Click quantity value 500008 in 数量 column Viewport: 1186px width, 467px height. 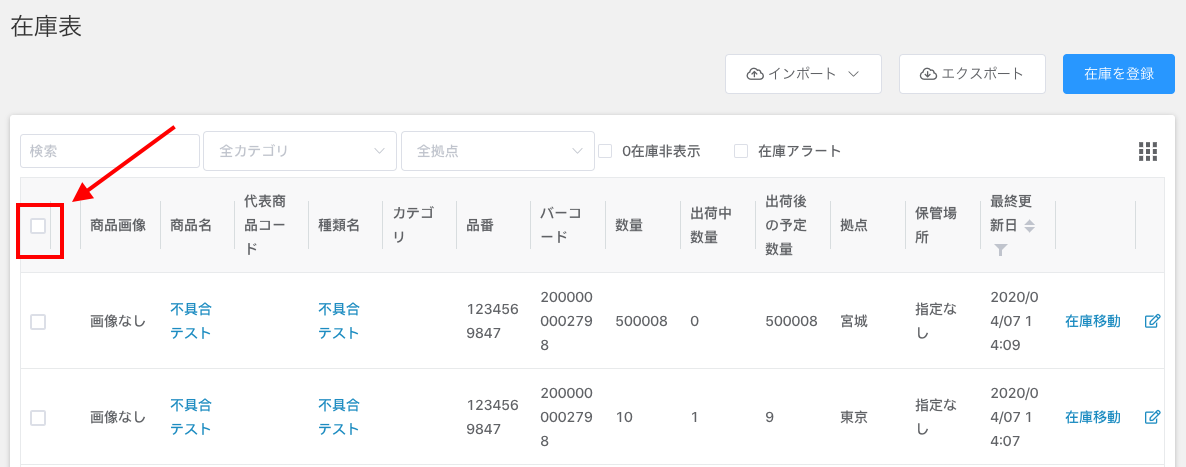[641, 321]
